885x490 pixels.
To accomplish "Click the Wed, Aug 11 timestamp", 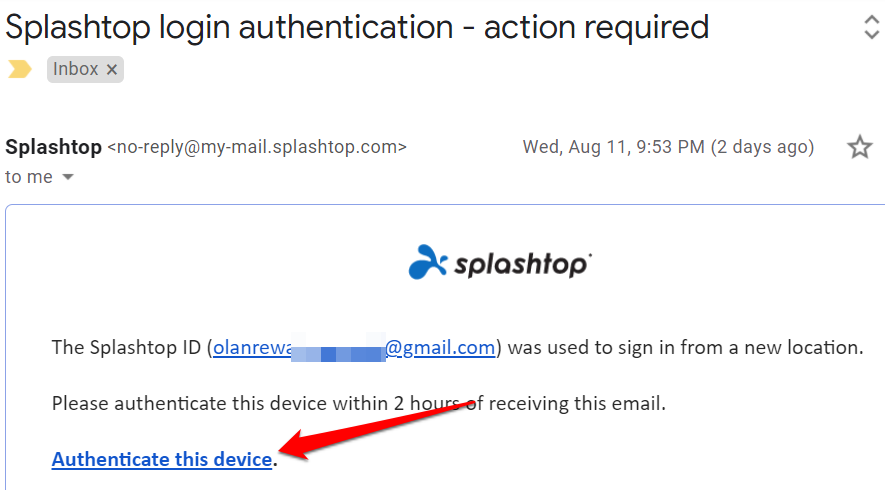I will [613, 148].
